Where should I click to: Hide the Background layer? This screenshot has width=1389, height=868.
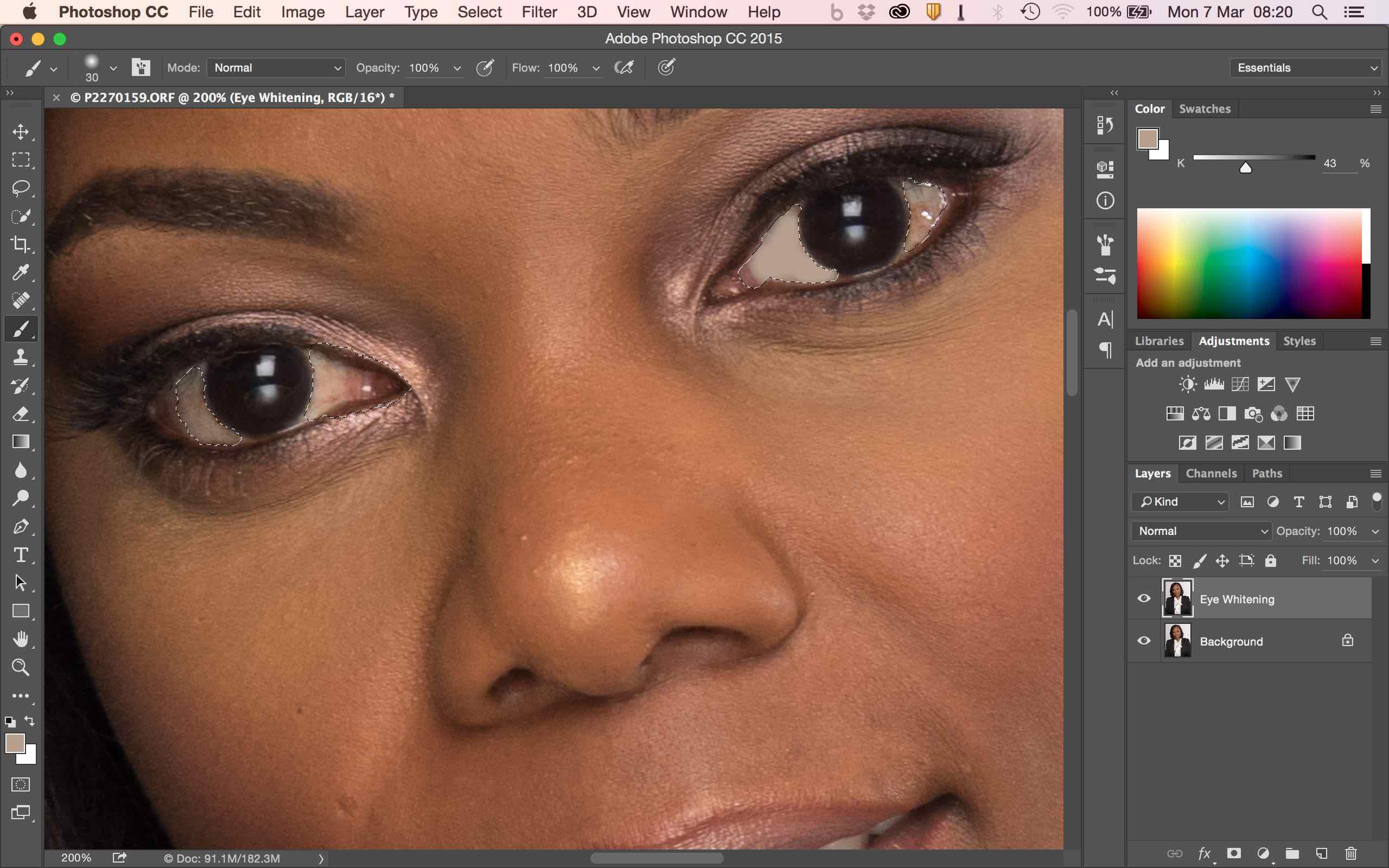pyautogui.click(x=1143, y=641)
